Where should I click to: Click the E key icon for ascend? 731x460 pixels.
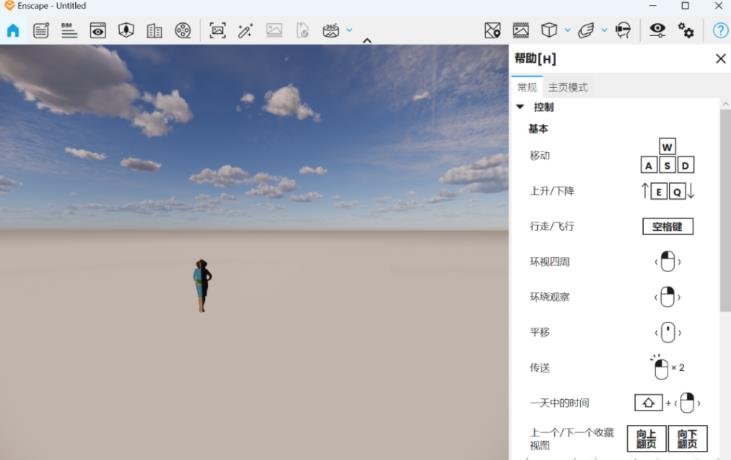tap(659, 192)
